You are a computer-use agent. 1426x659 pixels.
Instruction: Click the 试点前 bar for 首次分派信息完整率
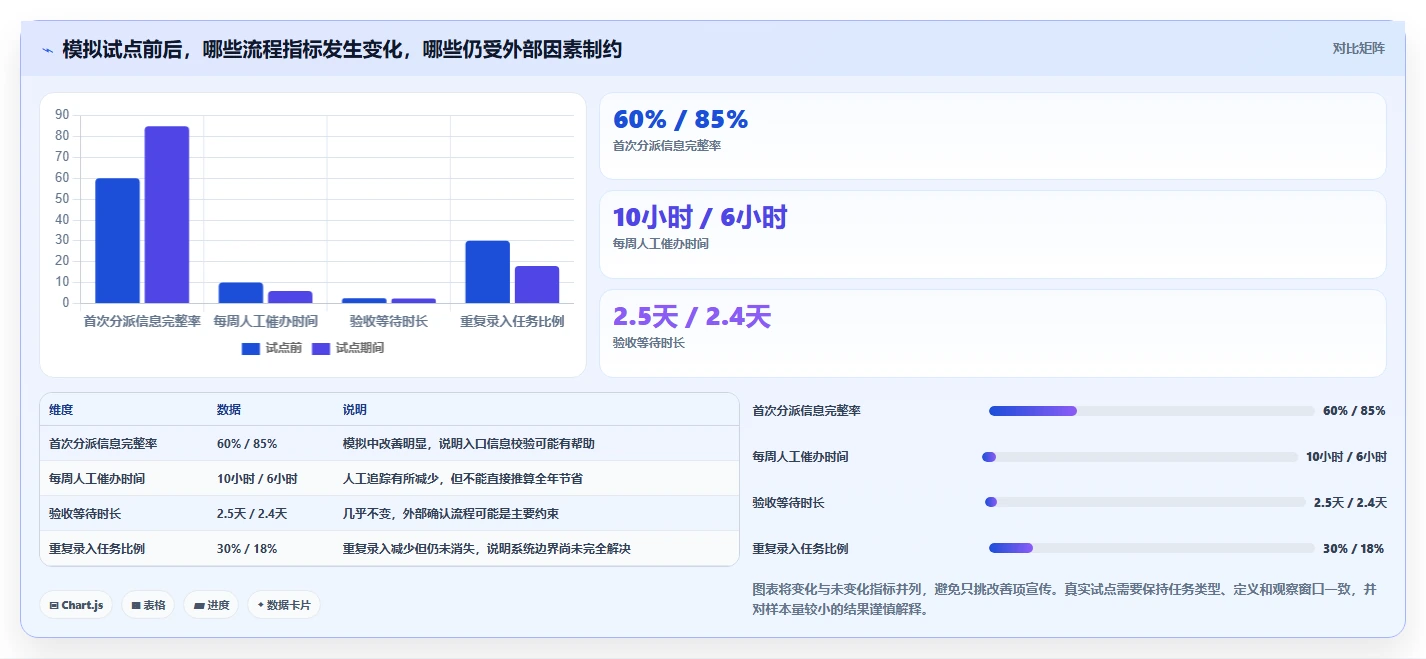117,240
